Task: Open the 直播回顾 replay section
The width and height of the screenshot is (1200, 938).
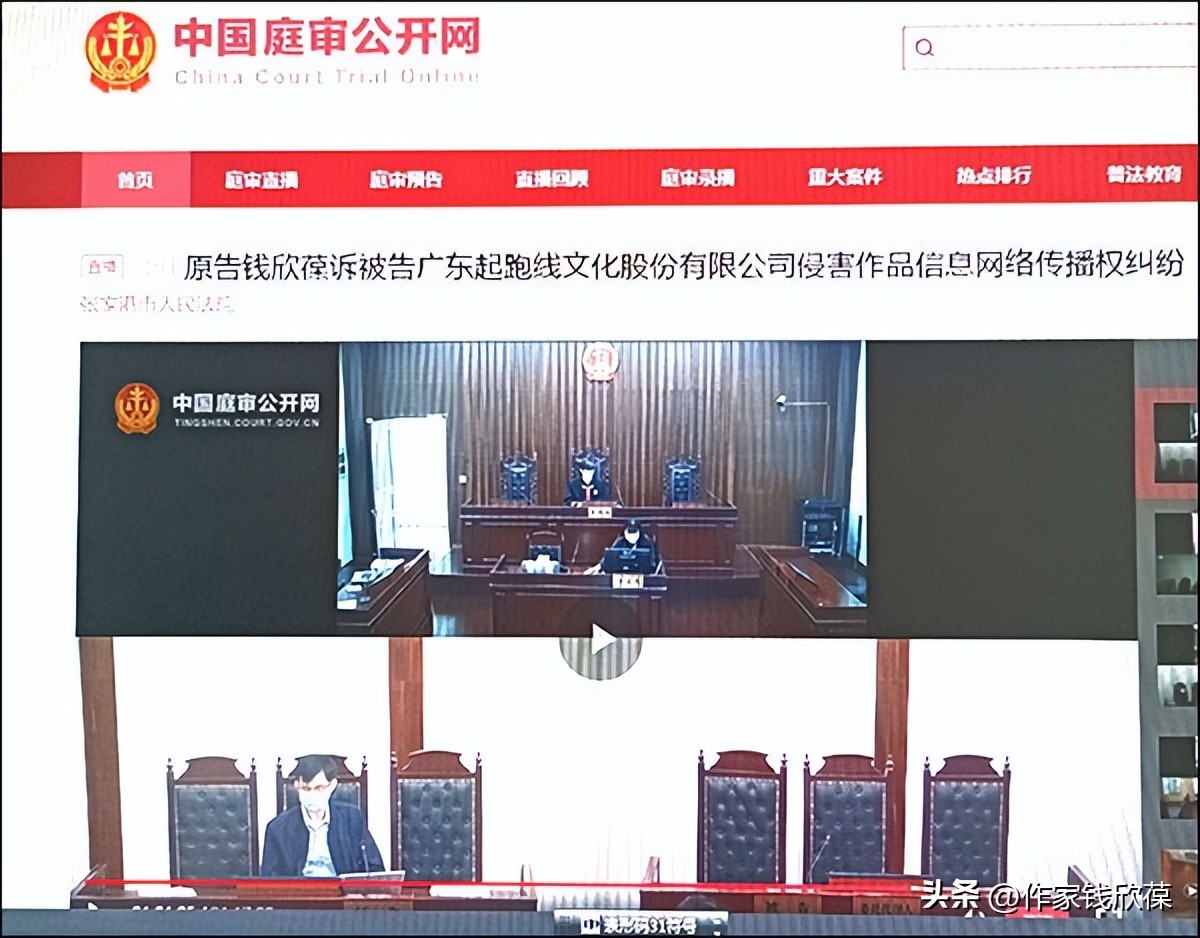Action: (x=550, y=176)
